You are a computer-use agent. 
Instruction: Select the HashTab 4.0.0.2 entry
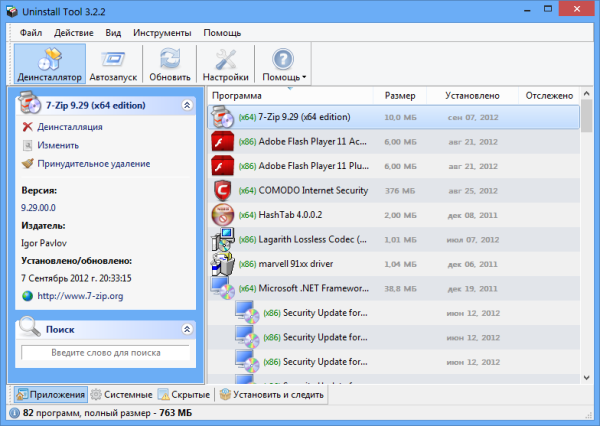click(x=394, y=215)
